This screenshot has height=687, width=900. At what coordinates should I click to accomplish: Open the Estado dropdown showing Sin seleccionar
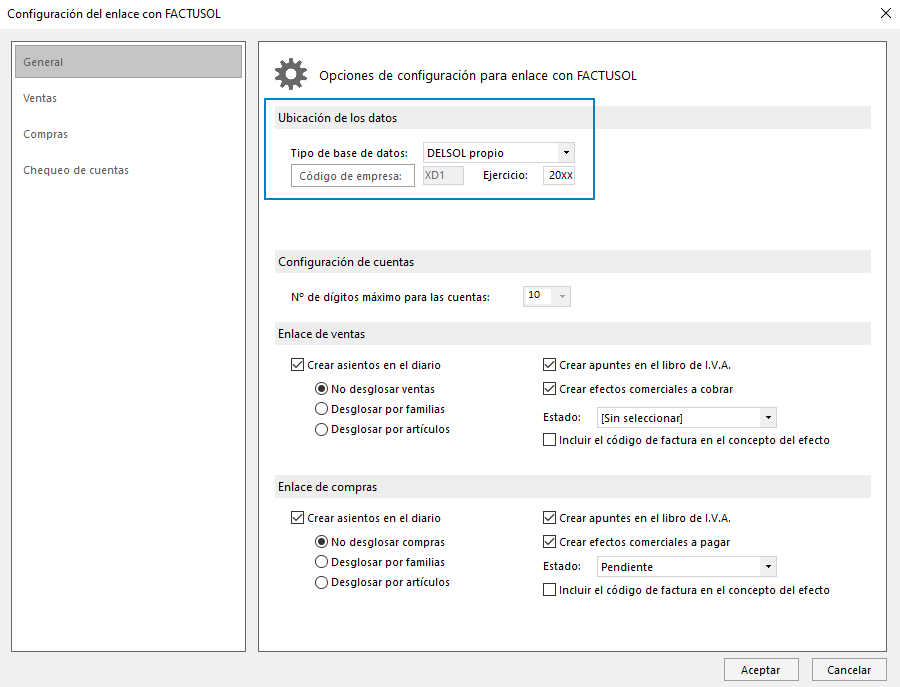coord(686,418)
